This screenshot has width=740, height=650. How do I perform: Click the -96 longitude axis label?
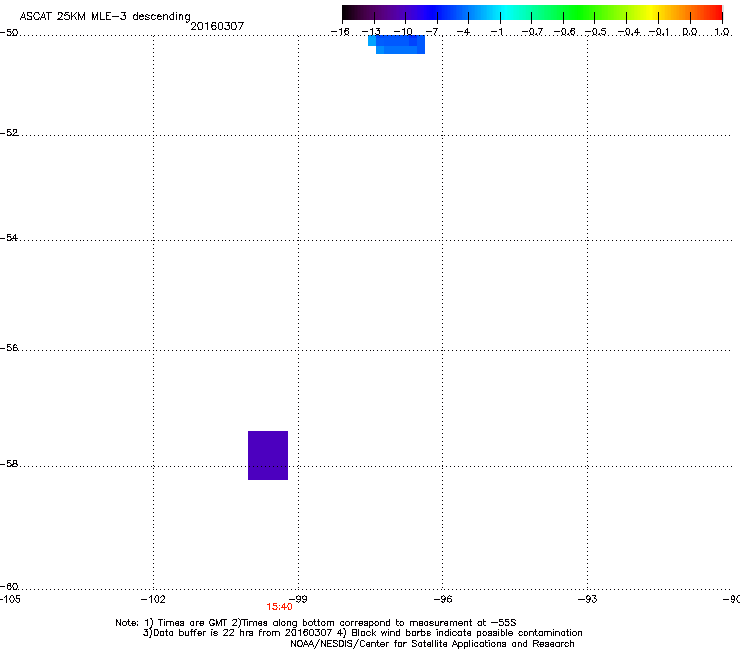[443, 599]
